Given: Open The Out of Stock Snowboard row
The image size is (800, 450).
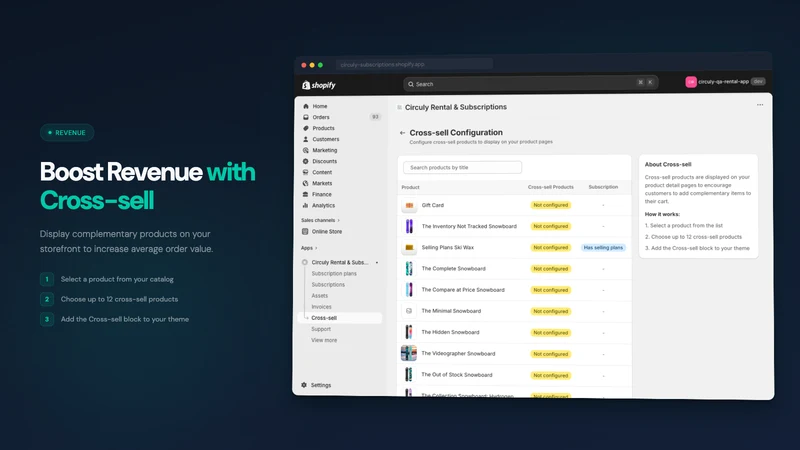Looking at the screenshot, I should pyautogui.click(x=514, y=374).
